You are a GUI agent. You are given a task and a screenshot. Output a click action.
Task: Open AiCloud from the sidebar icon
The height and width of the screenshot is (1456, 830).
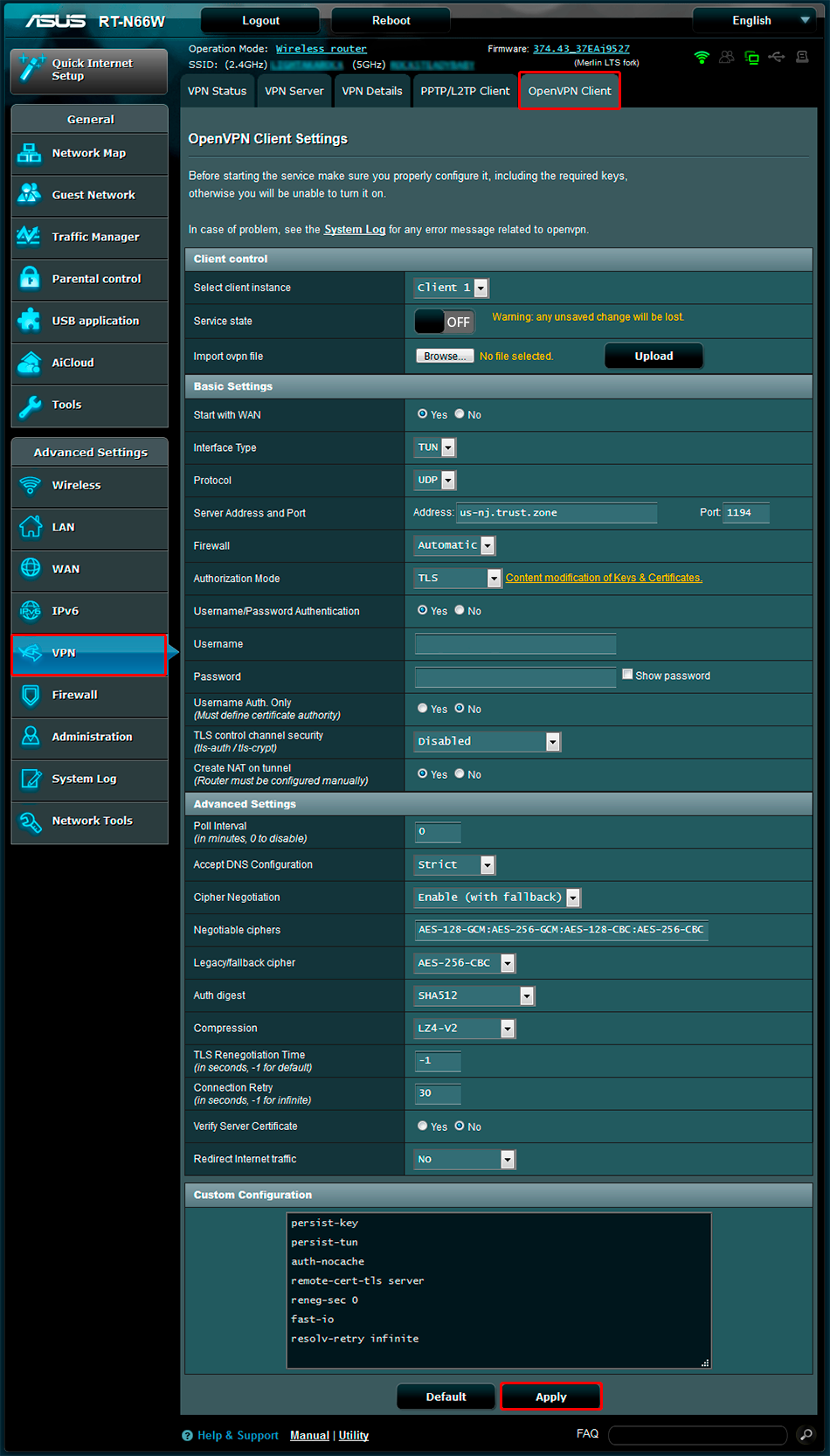pyautogui.click(x=30, y=363)
